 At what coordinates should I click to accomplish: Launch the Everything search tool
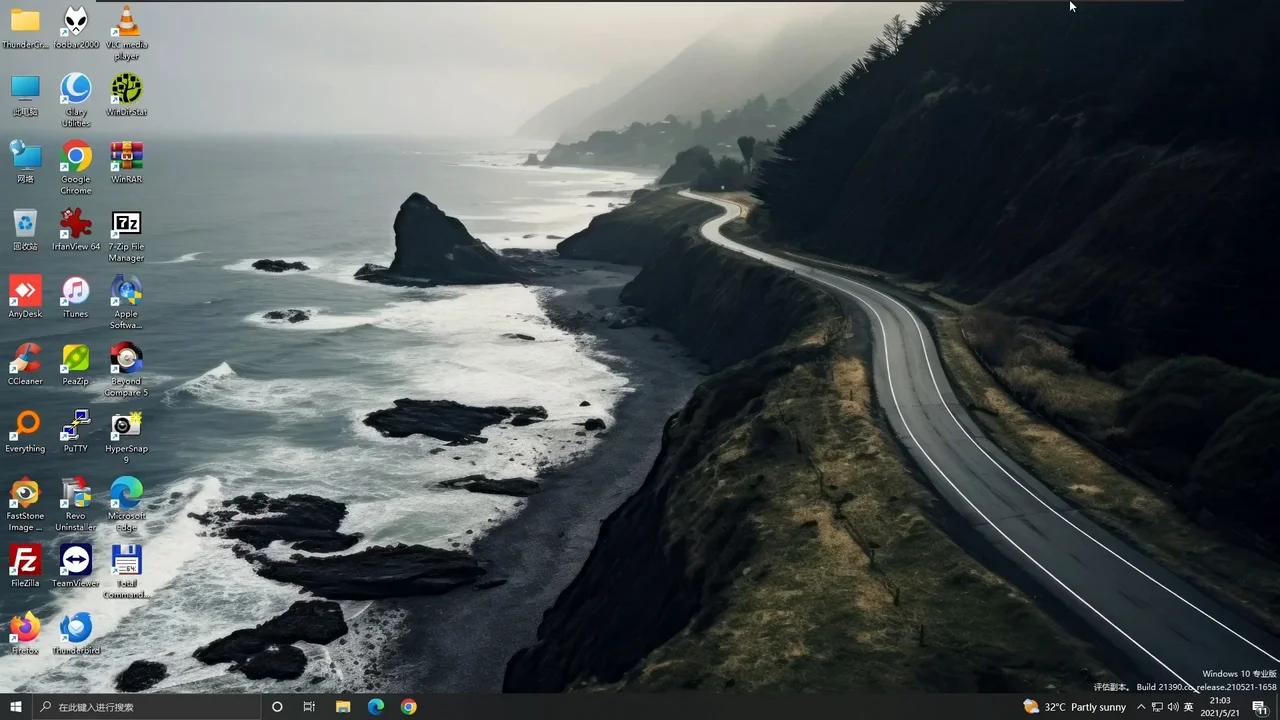(25, 426)
